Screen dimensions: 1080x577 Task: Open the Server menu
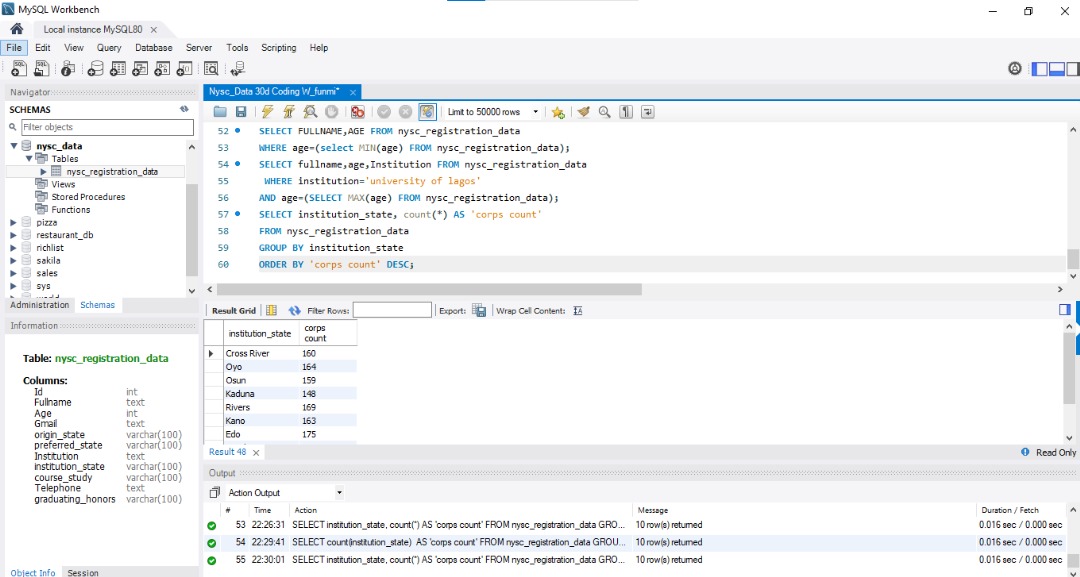click(x=199, y=48)
